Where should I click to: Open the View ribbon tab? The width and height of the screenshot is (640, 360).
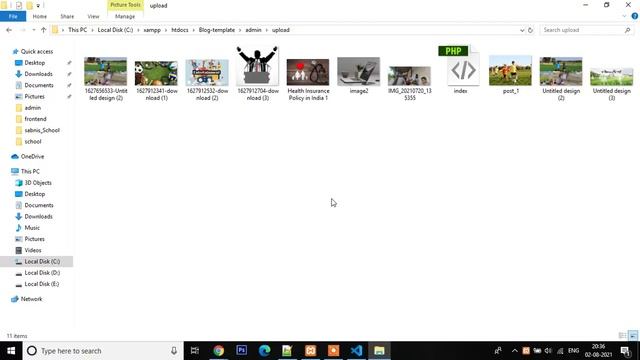coord(93,16)
